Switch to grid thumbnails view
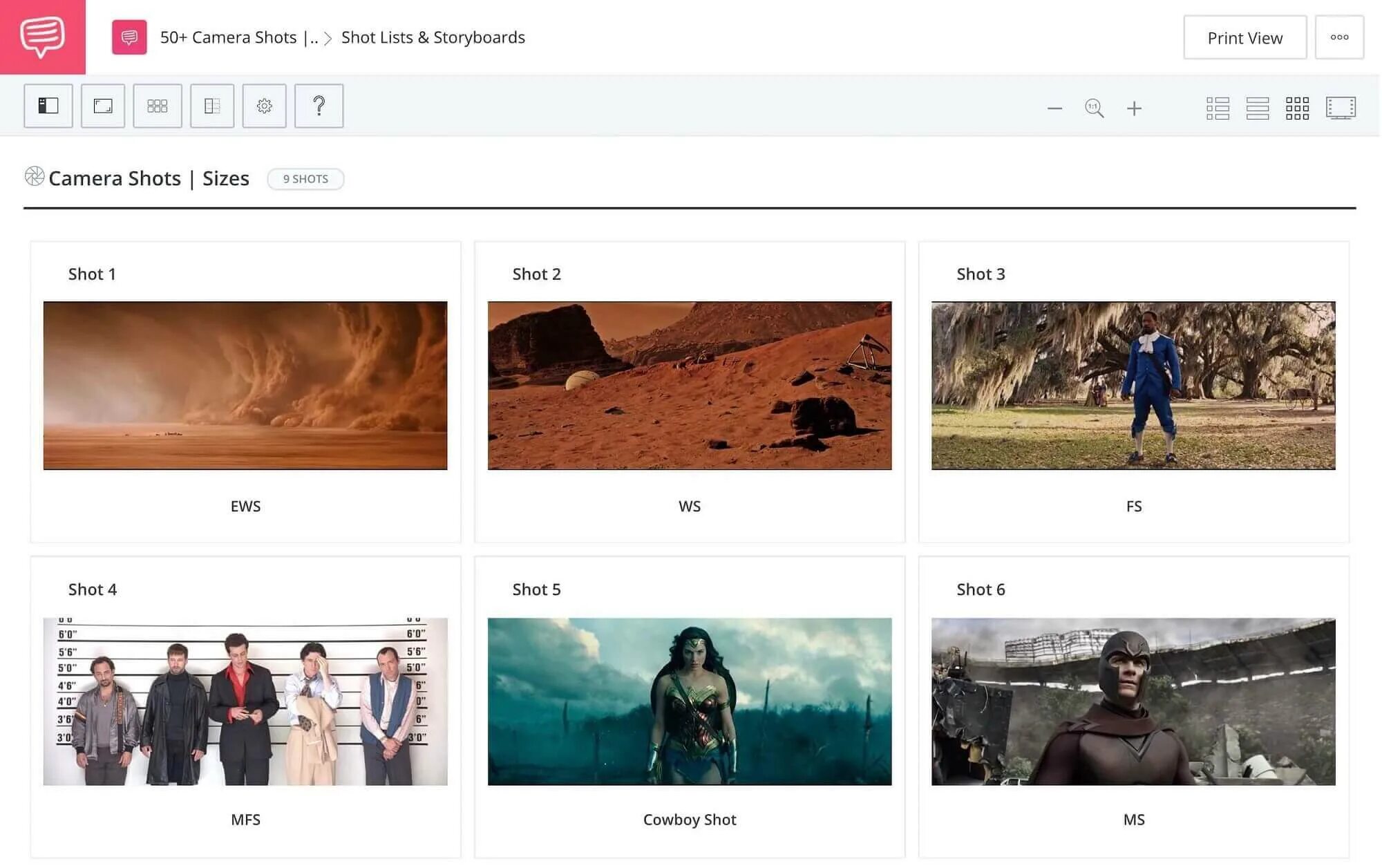The width and height of the screenshot is (1382, 868). coord(1297,108)
